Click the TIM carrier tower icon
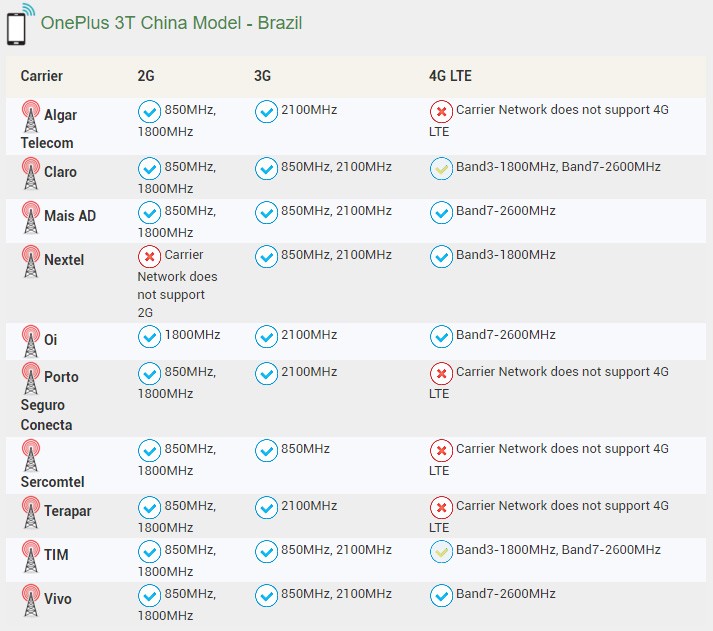The height and width of the screenshot is (631, 713). (x=31, y=557)
